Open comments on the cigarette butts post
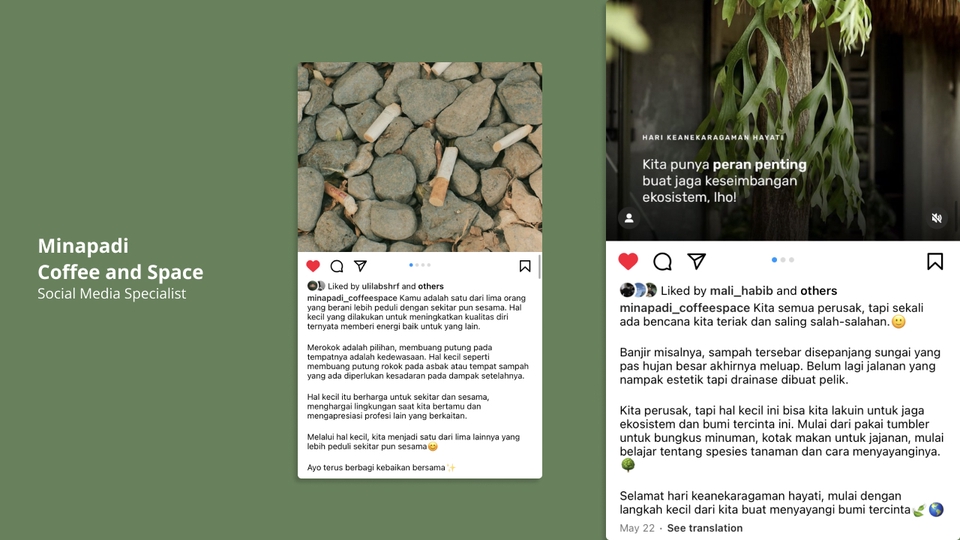This screenshot has height=540, width=960. pos(337,266)
